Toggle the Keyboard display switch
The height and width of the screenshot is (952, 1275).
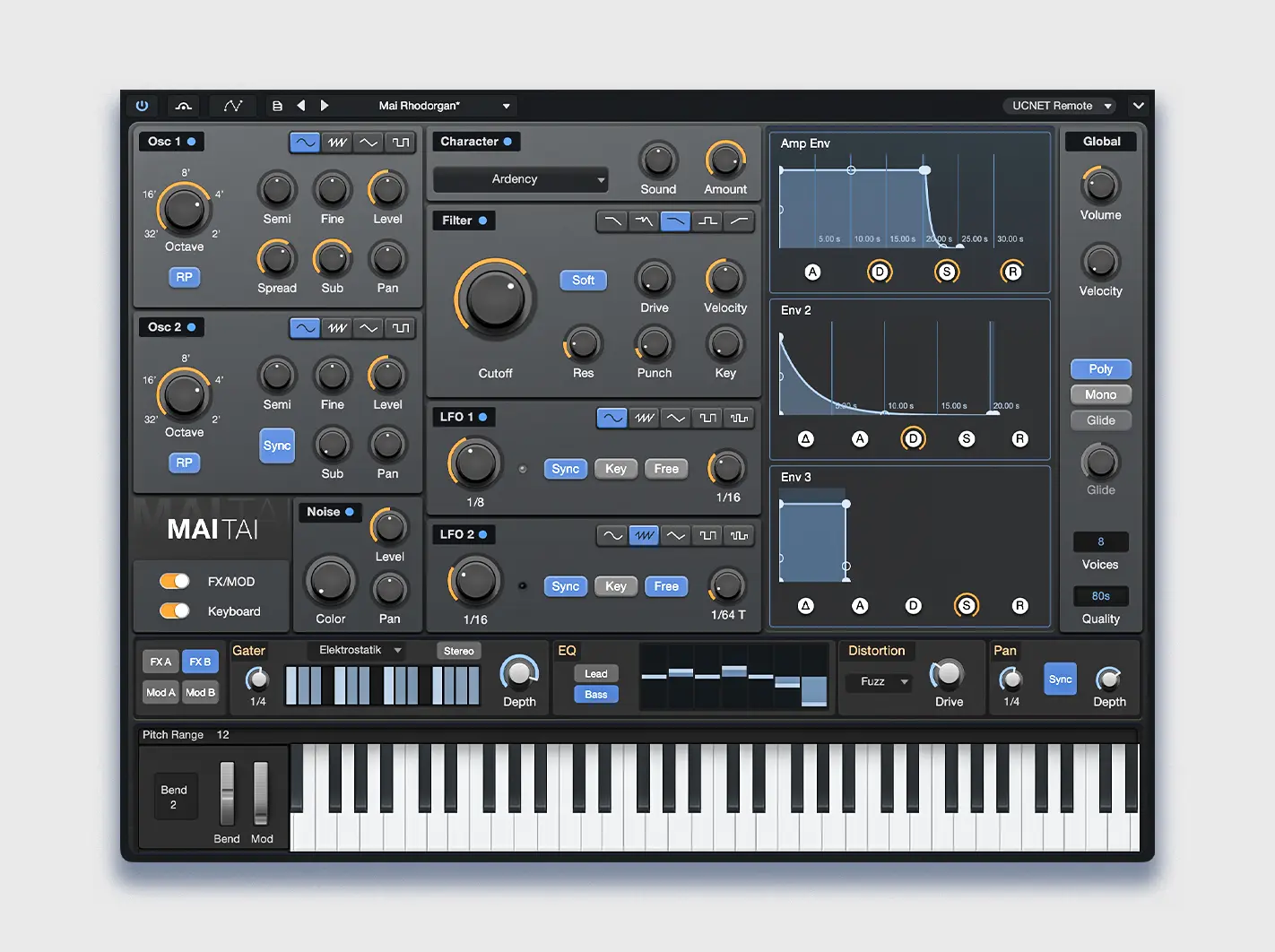tap(175, 610)
